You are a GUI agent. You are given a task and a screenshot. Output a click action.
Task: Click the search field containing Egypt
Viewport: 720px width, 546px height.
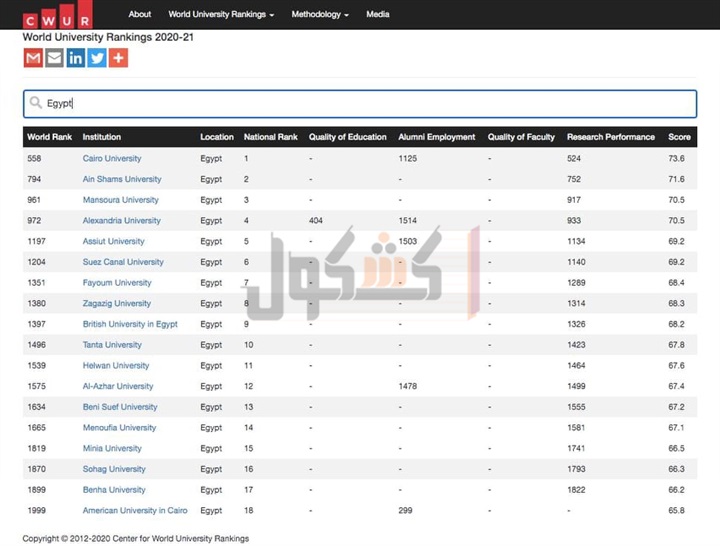[x=360, y=104]
